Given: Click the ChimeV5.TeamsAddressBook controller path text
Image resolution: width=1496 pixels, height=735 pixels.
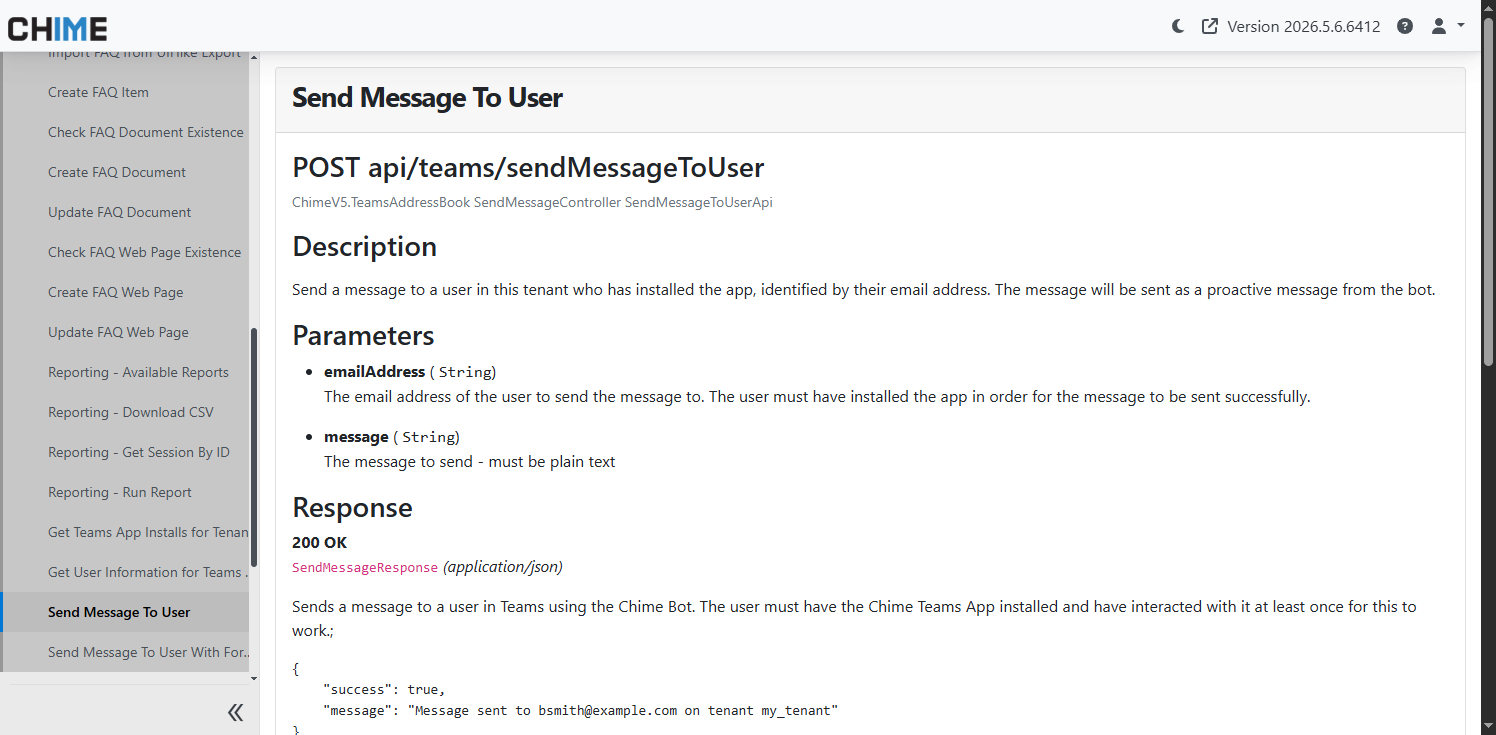Looking at the screenshot, I should pyautogui.click(x=532, y=202).
